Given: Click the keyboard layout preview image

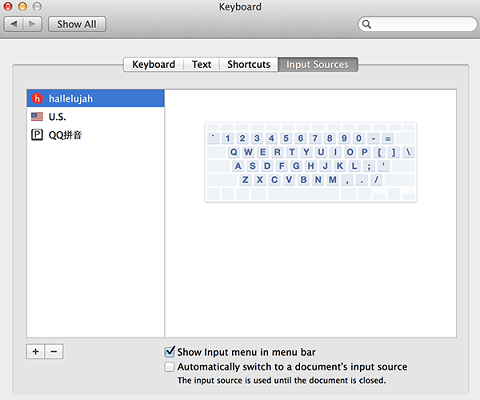Looking at the screenshot, I should tap(311, 162).
